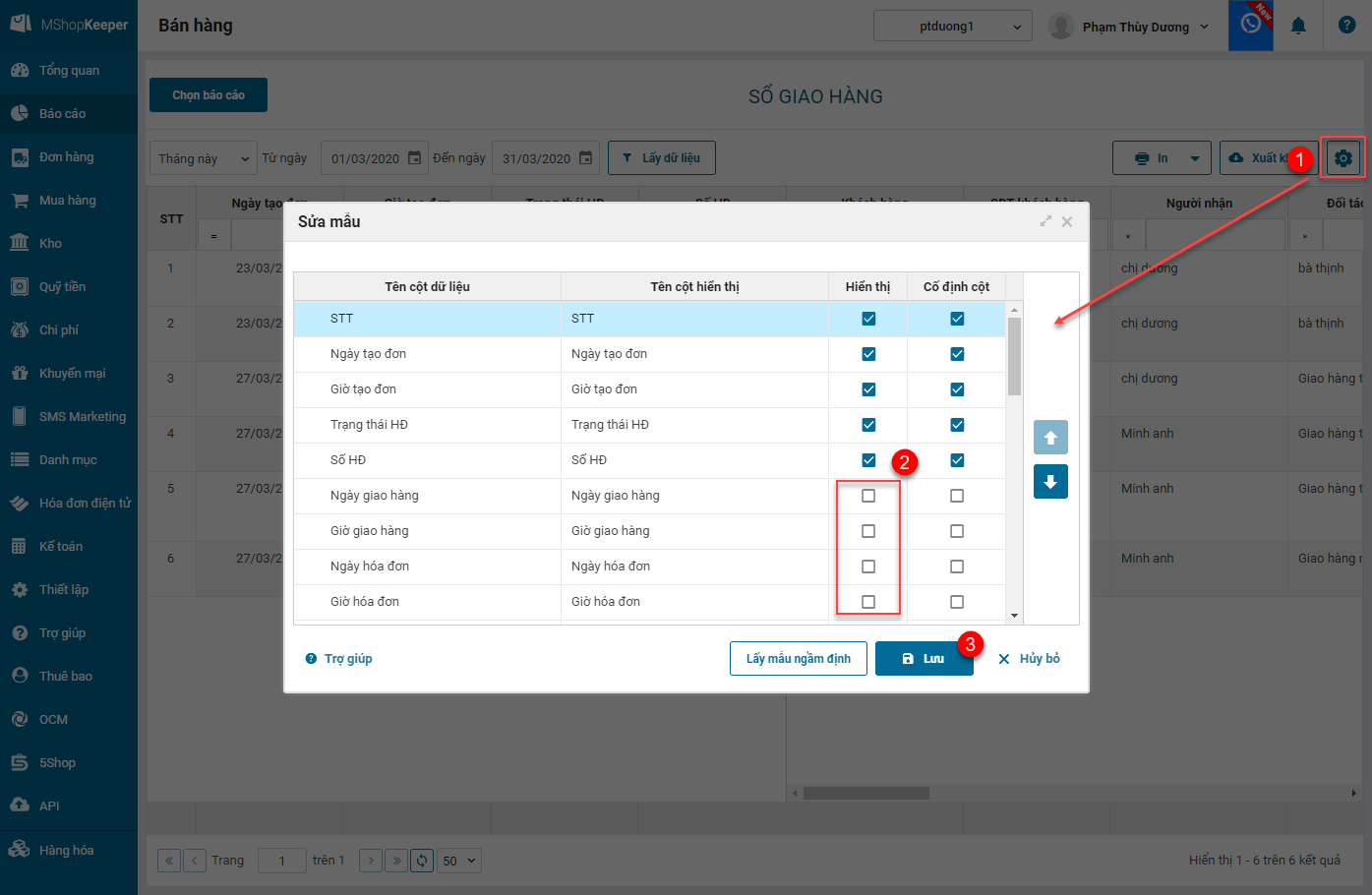Go to previous page of results

195,861
